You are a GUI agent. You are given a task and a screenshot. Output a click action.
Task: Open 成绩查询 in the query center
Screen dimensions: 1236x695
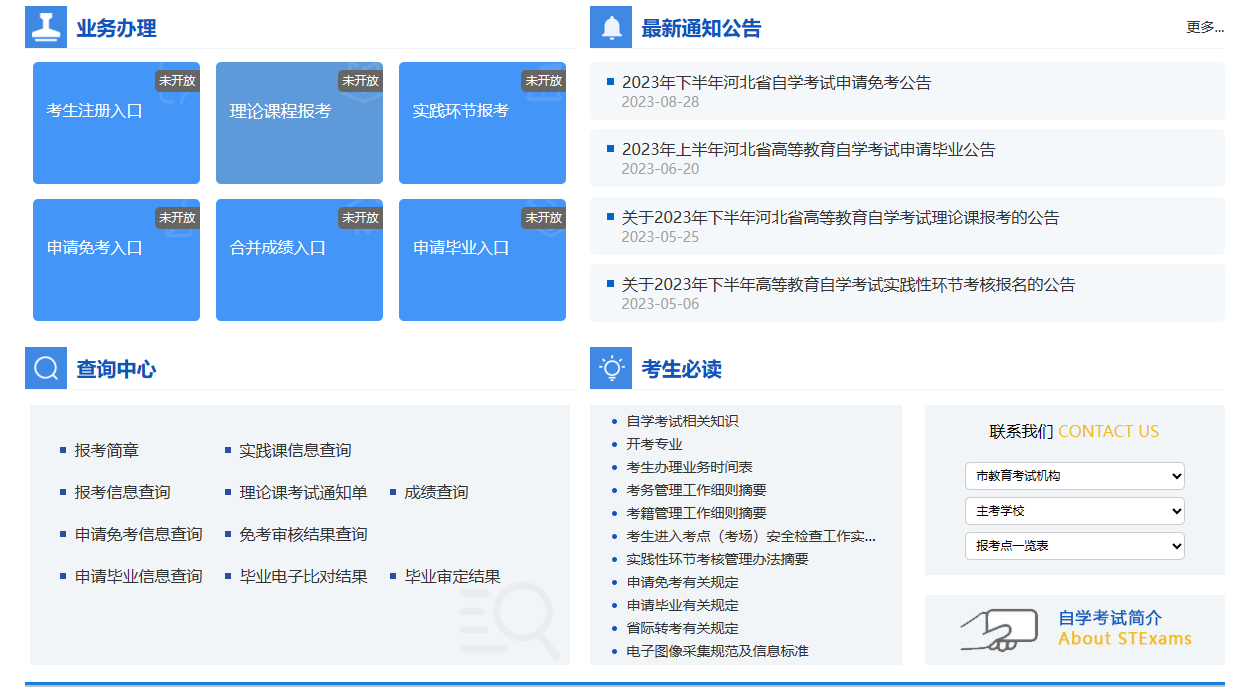tap(436, 492)
